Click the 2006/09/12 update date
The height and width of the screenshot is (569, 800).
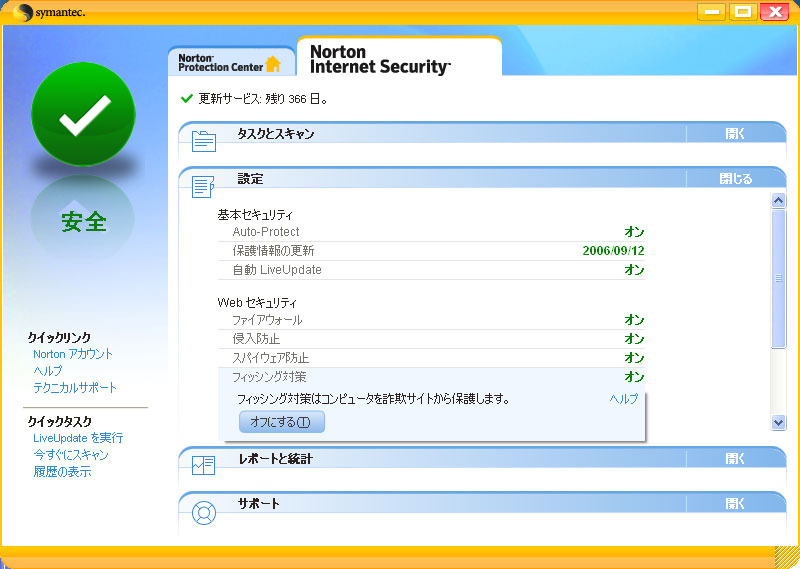pyautogui.click(x=613, y=251)
